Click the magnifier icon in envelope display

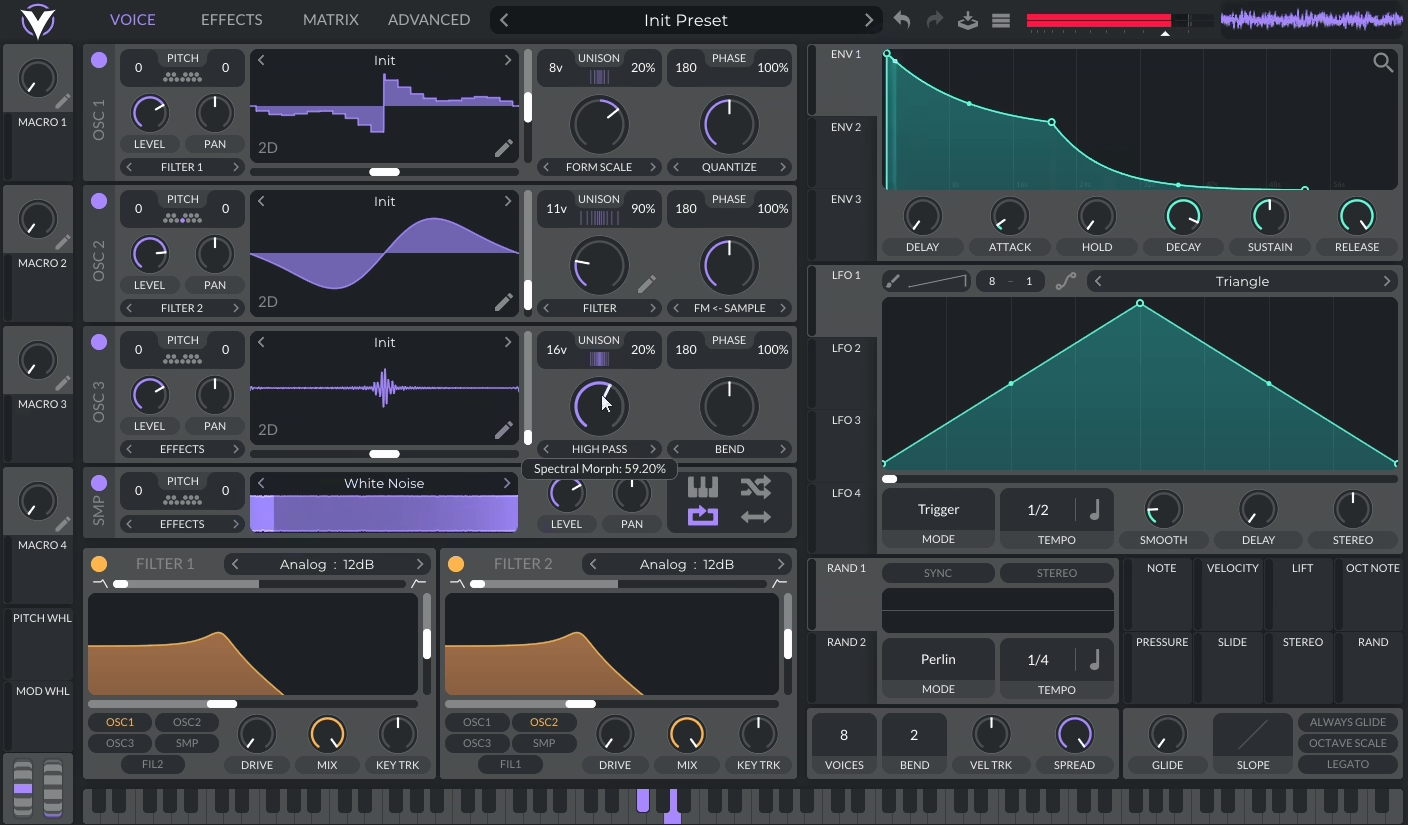1383,63
